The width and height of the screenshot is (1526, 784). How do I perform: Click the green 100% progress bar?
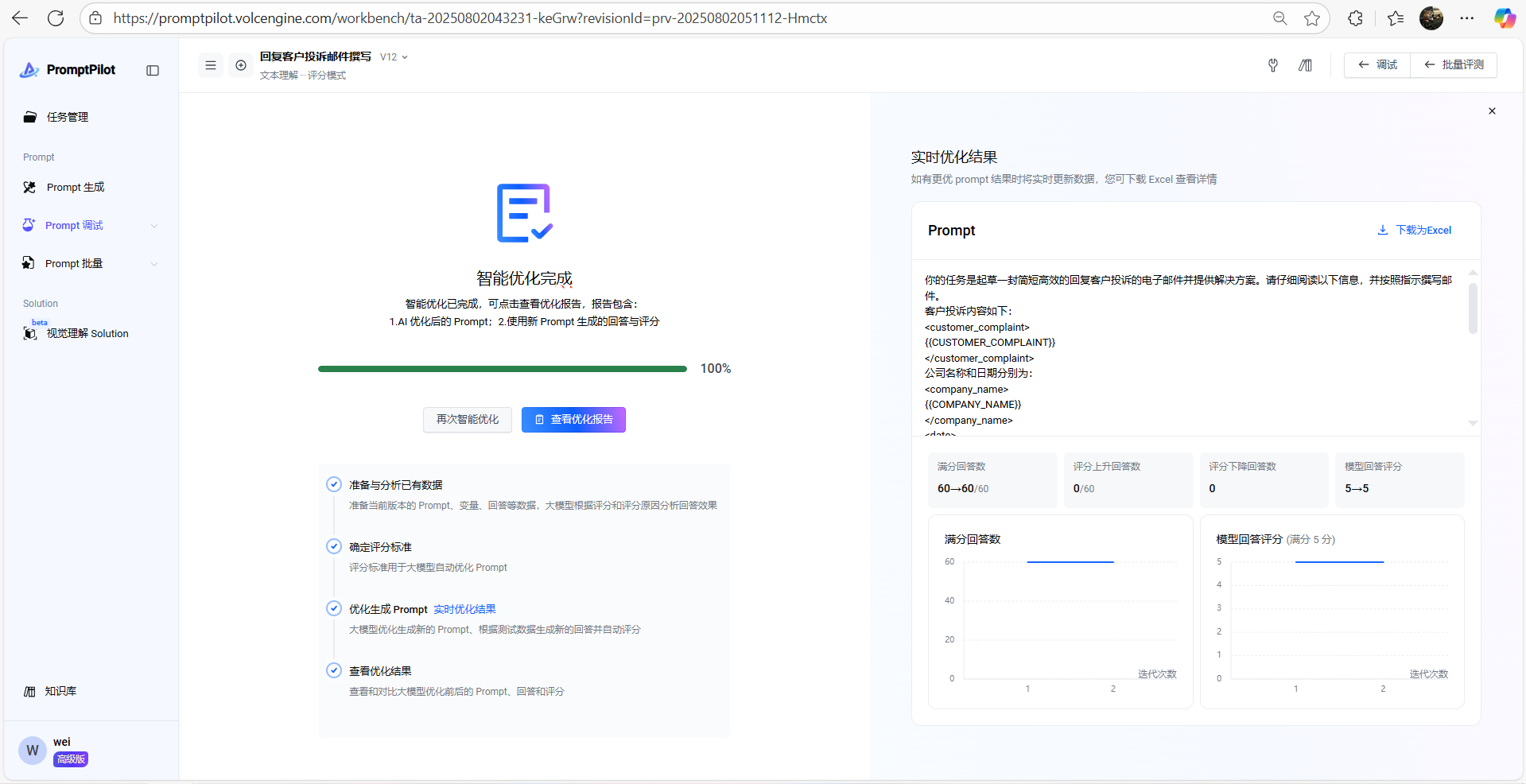(503, 369)
